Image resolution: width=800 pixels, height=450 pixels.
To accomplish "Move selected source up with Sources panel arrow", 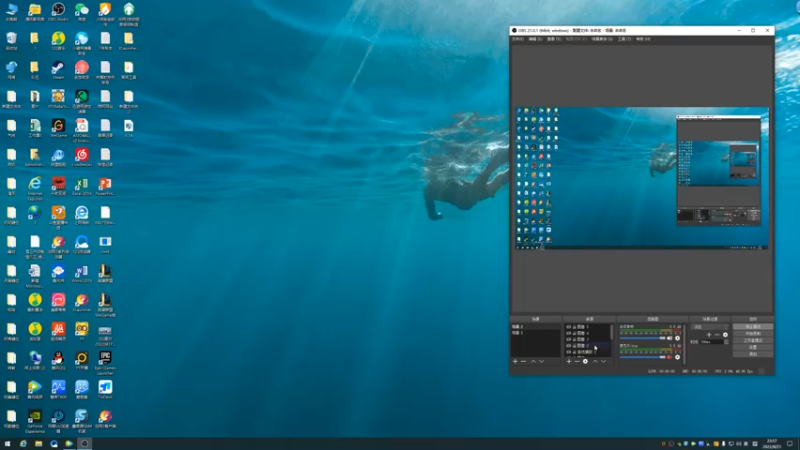I will (x=595, y=361).
